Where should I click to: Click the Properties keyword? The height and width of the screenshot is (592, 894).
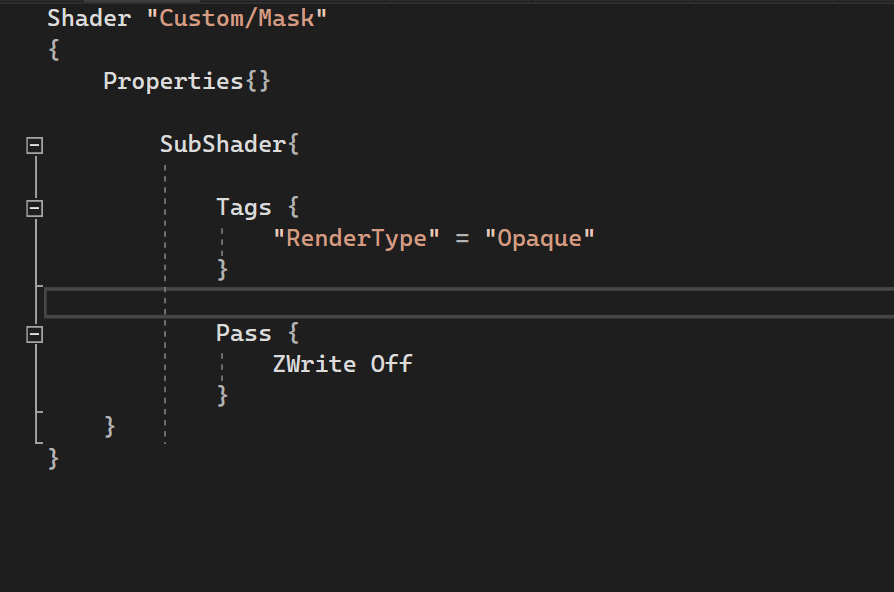tap(173, 81)
